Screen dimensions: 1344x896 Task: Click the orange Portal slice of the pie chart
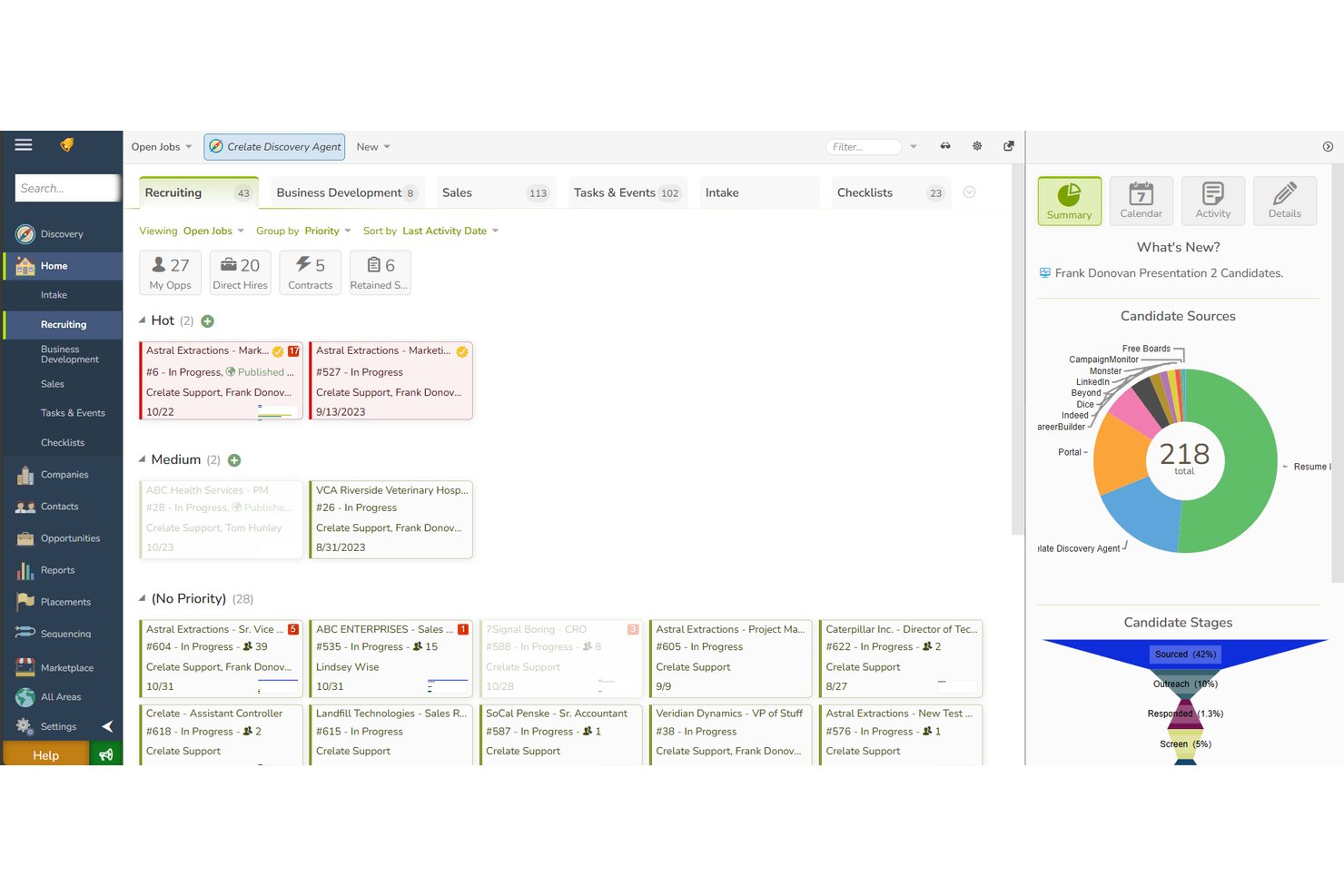click(1120, 454)
